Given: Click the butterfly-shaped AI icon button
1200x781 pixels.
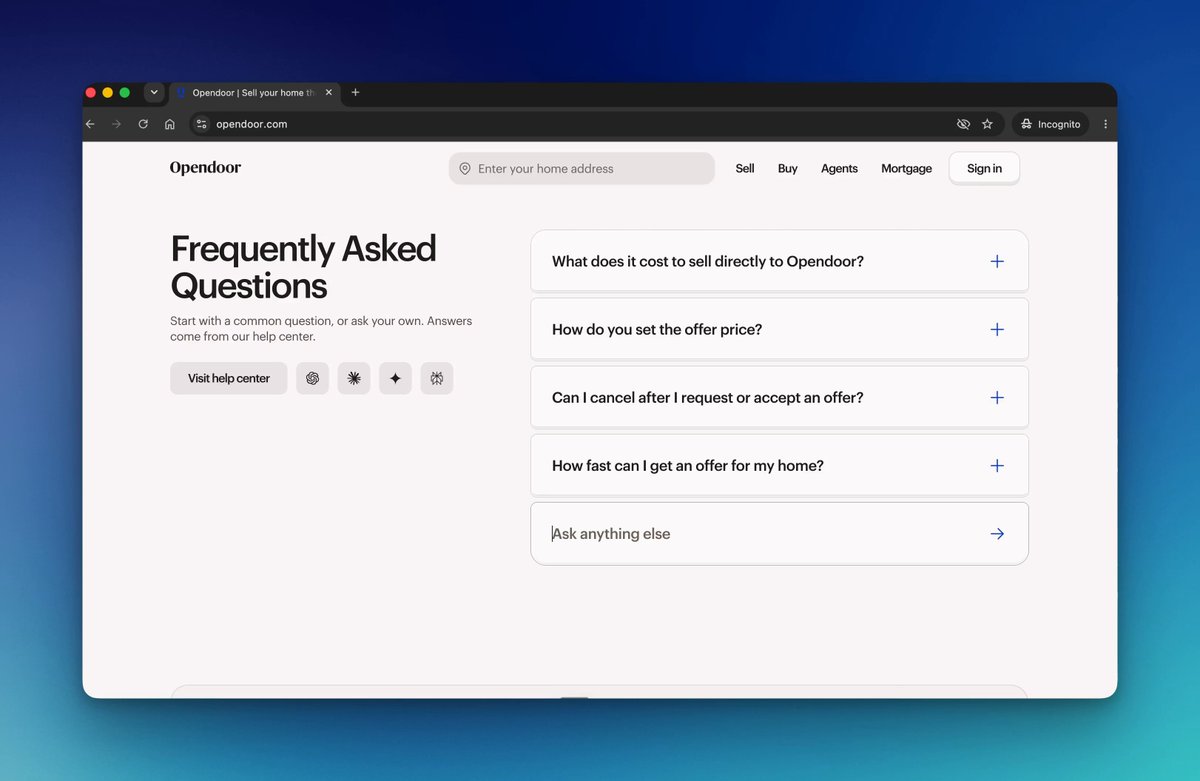Looking at the screenshot, I should [x=437, y=378].
